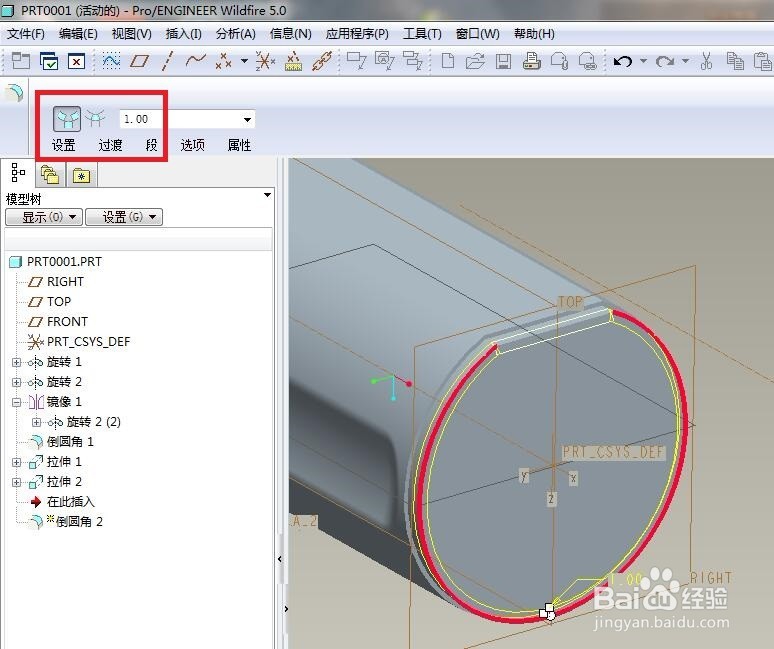The image size is (774, 649).
Task: Click the redo arrow icon
Action: coord(664,61)
